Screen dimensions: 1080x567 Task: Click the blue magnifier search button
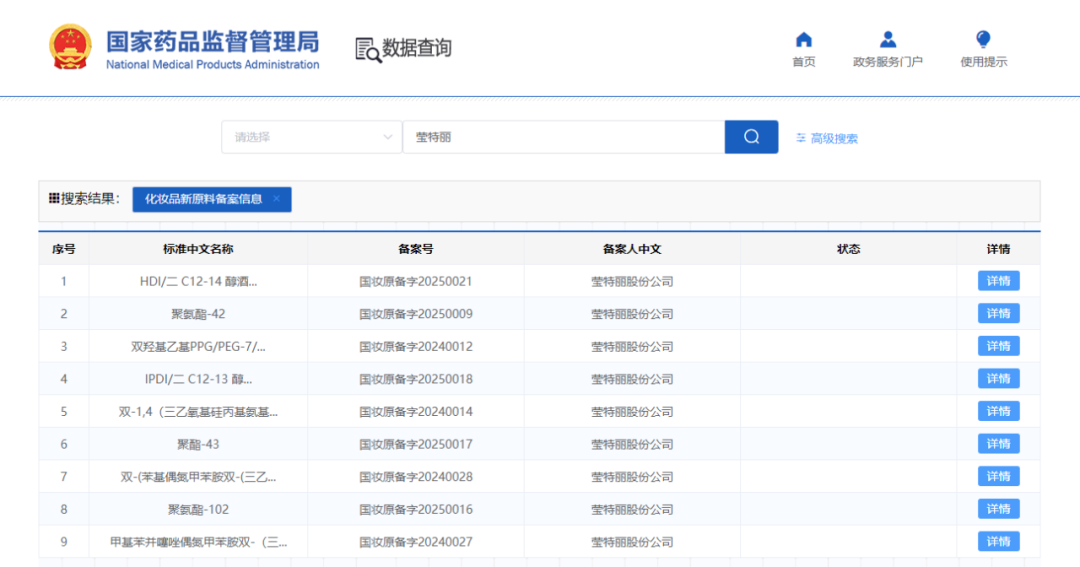point(751,137)
